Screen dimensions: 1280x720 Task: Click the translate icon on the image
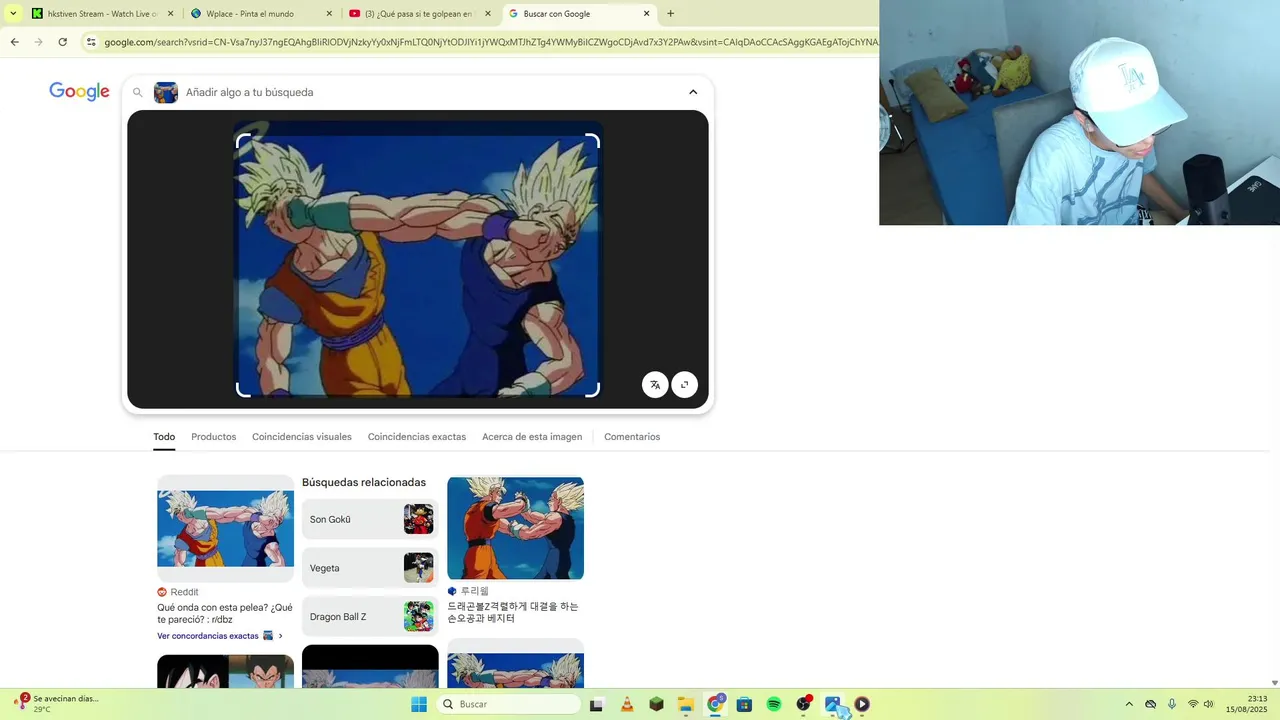tap(655, 385)
